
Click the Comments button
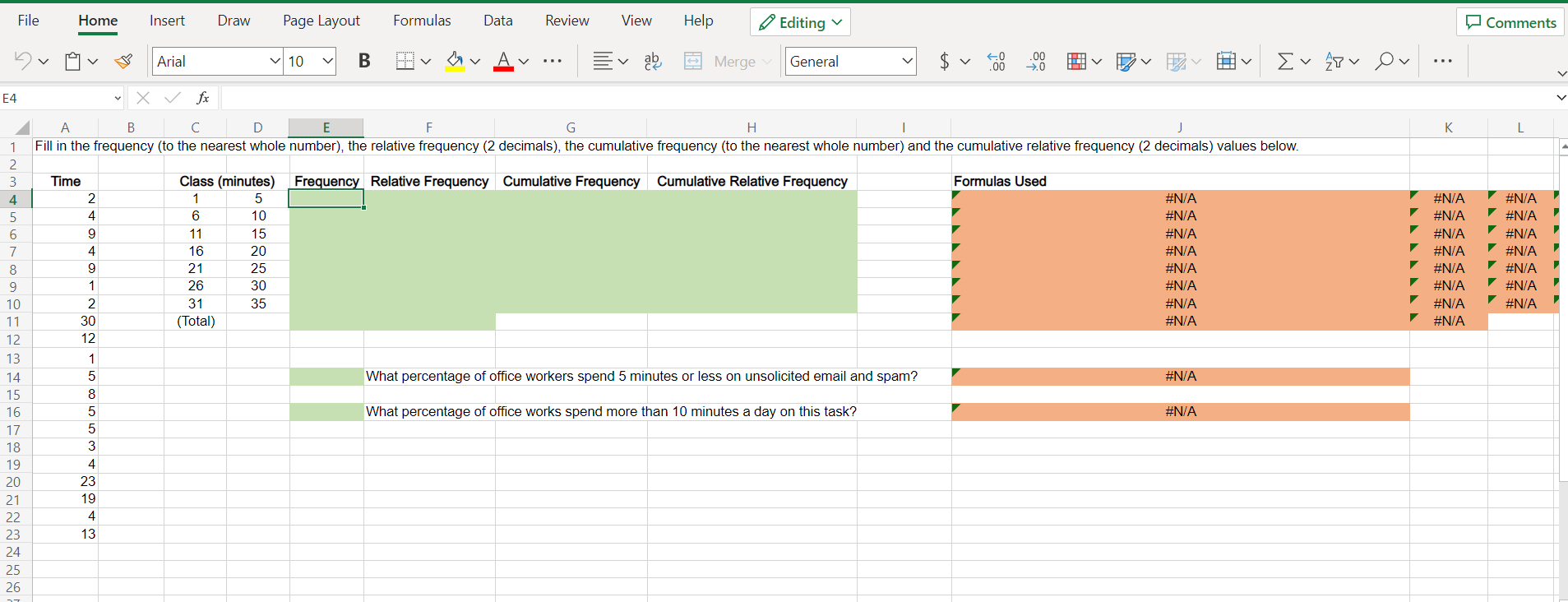pyautogui.click(x=1510, y=22)
